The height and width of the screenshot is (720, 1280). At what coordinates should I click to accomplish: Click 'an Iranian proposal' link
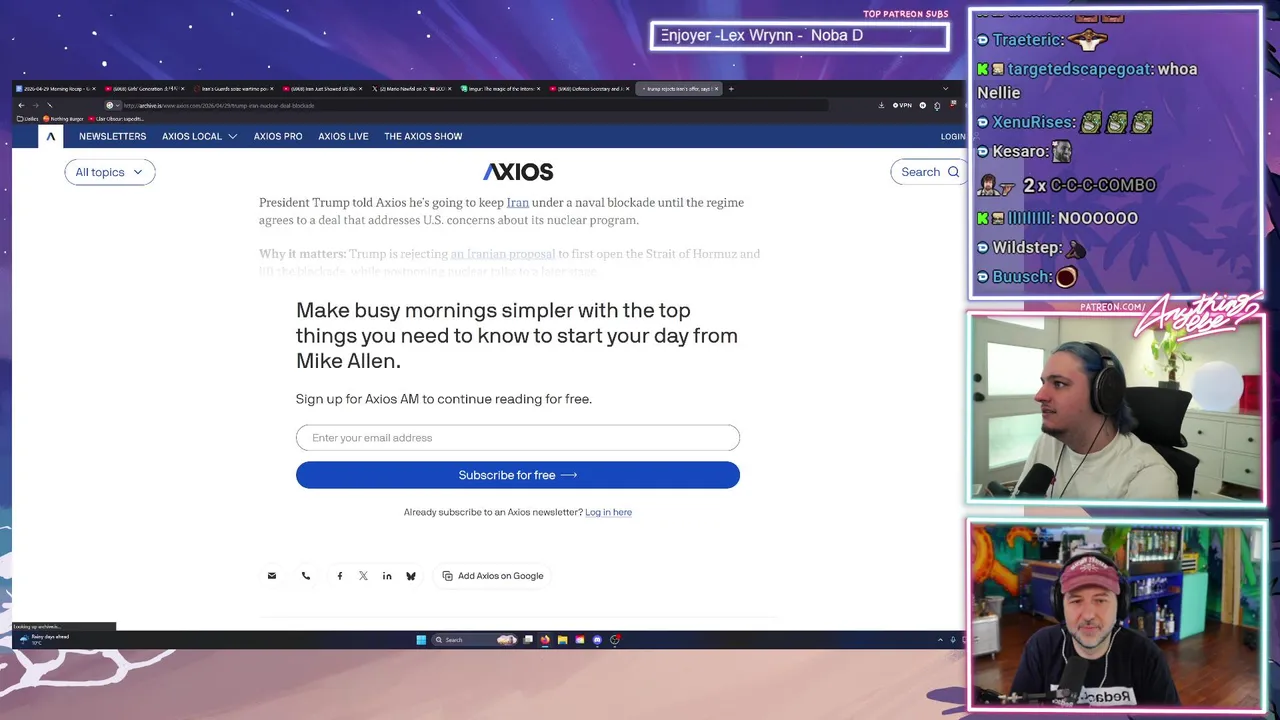coord(503,254)
